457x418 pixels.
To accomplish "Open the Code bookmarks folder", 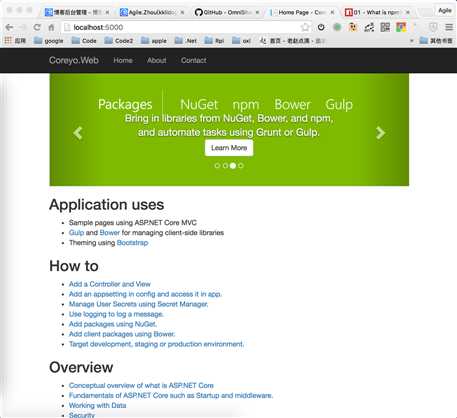I will pos(84,41).
